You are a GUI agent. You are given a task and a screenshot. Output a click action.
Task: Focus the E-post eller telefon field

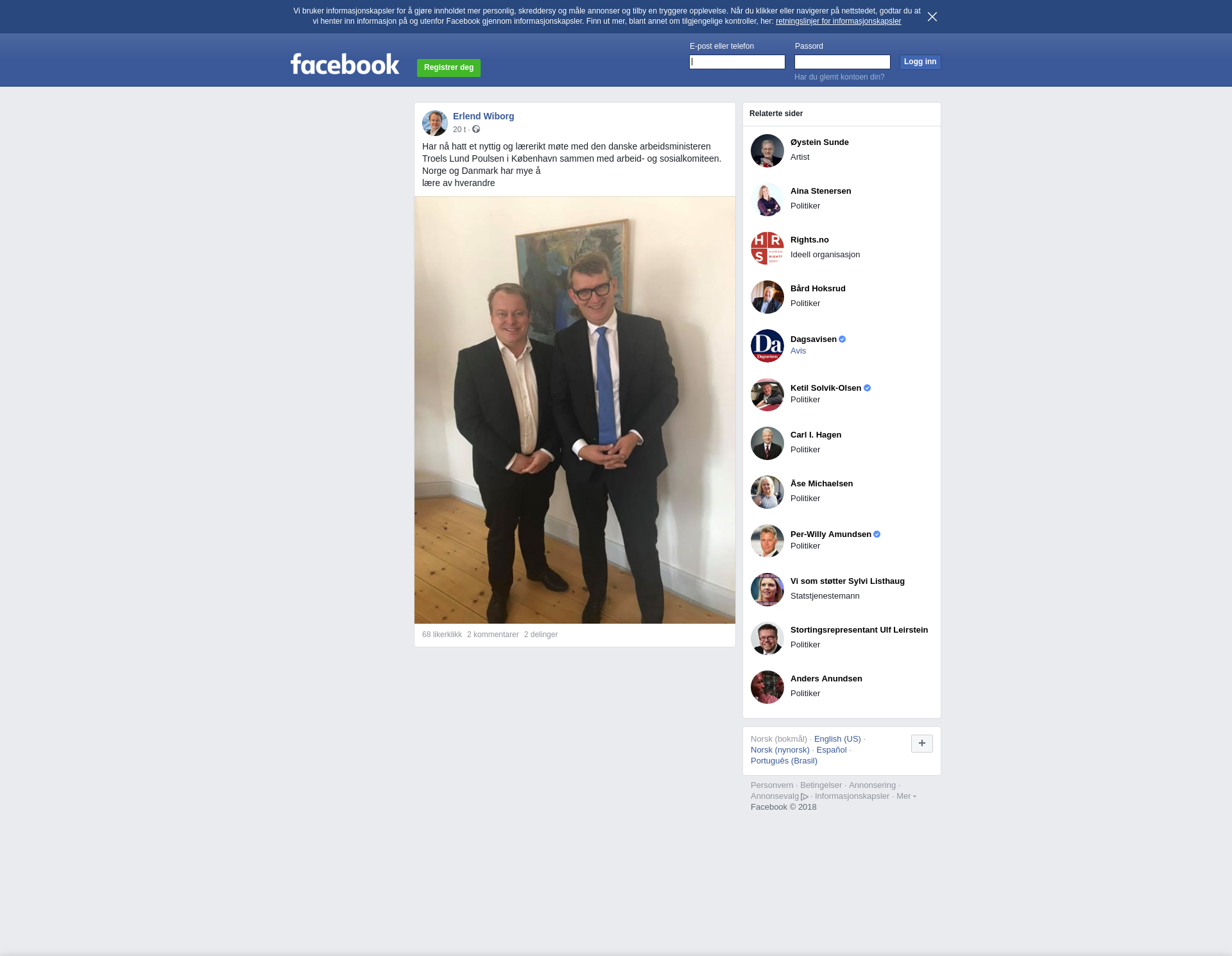point(737,62)
